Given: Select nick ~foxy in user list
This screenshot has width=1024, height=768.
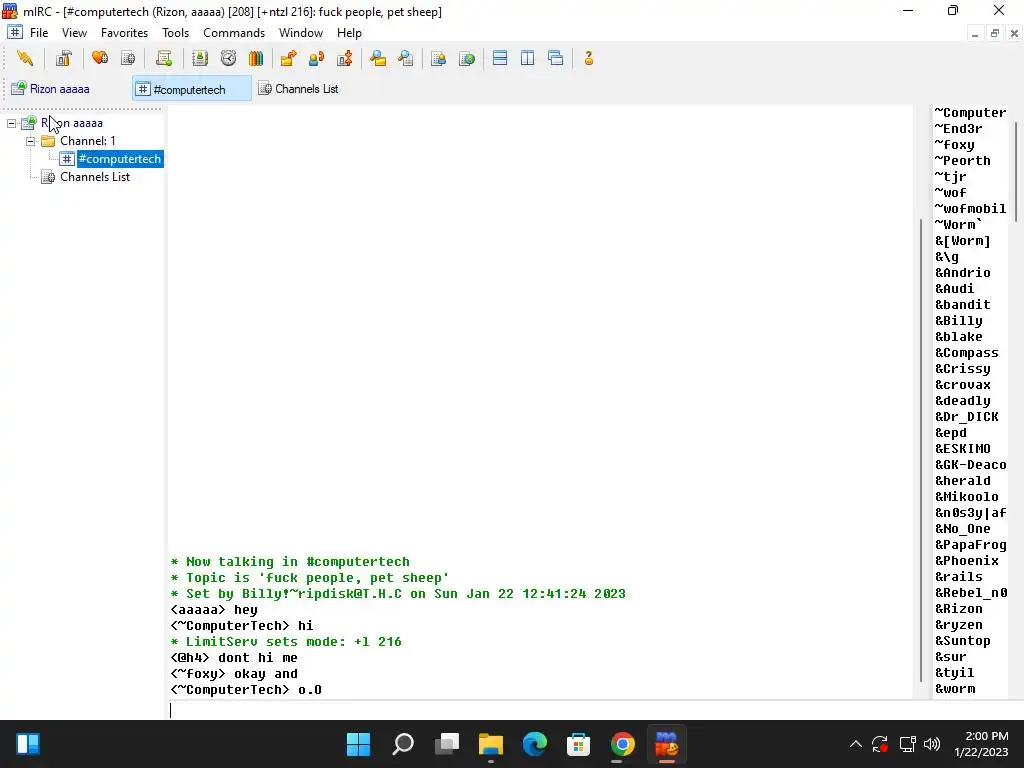Looking at the screenshot, I should pos(954,145).
